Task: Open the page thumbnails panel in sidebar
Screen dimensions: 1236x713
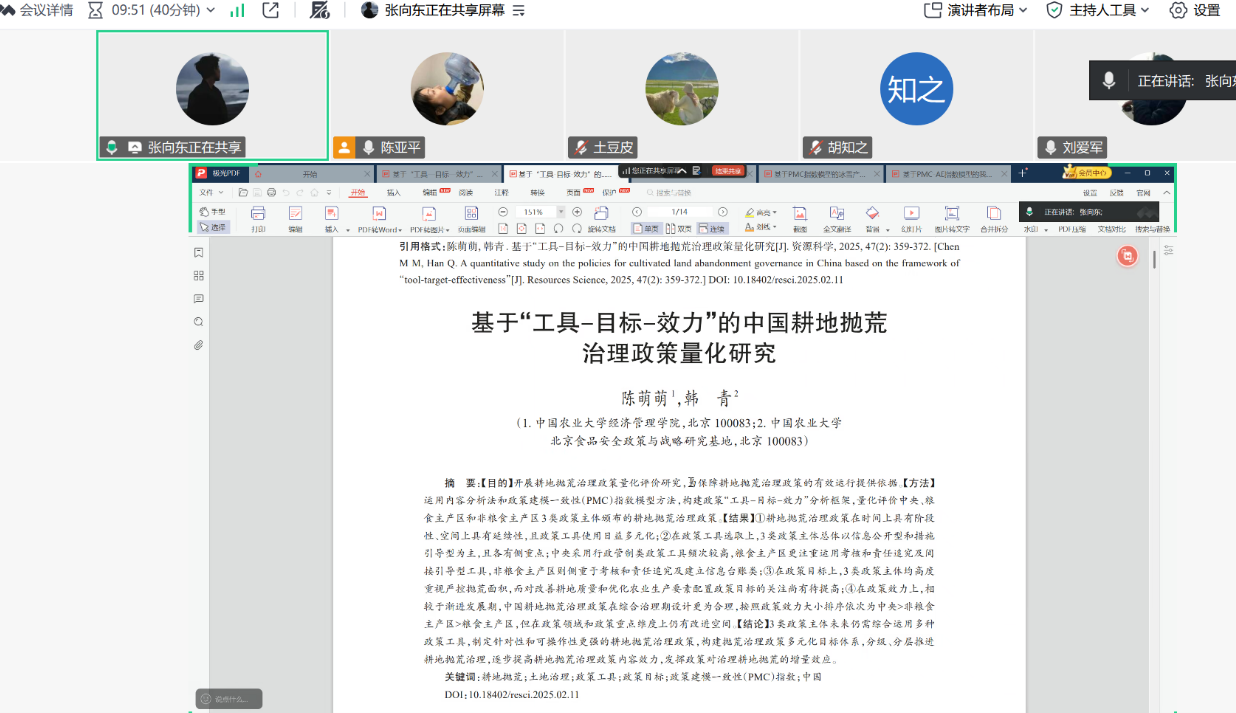Action: pos(199,276)
